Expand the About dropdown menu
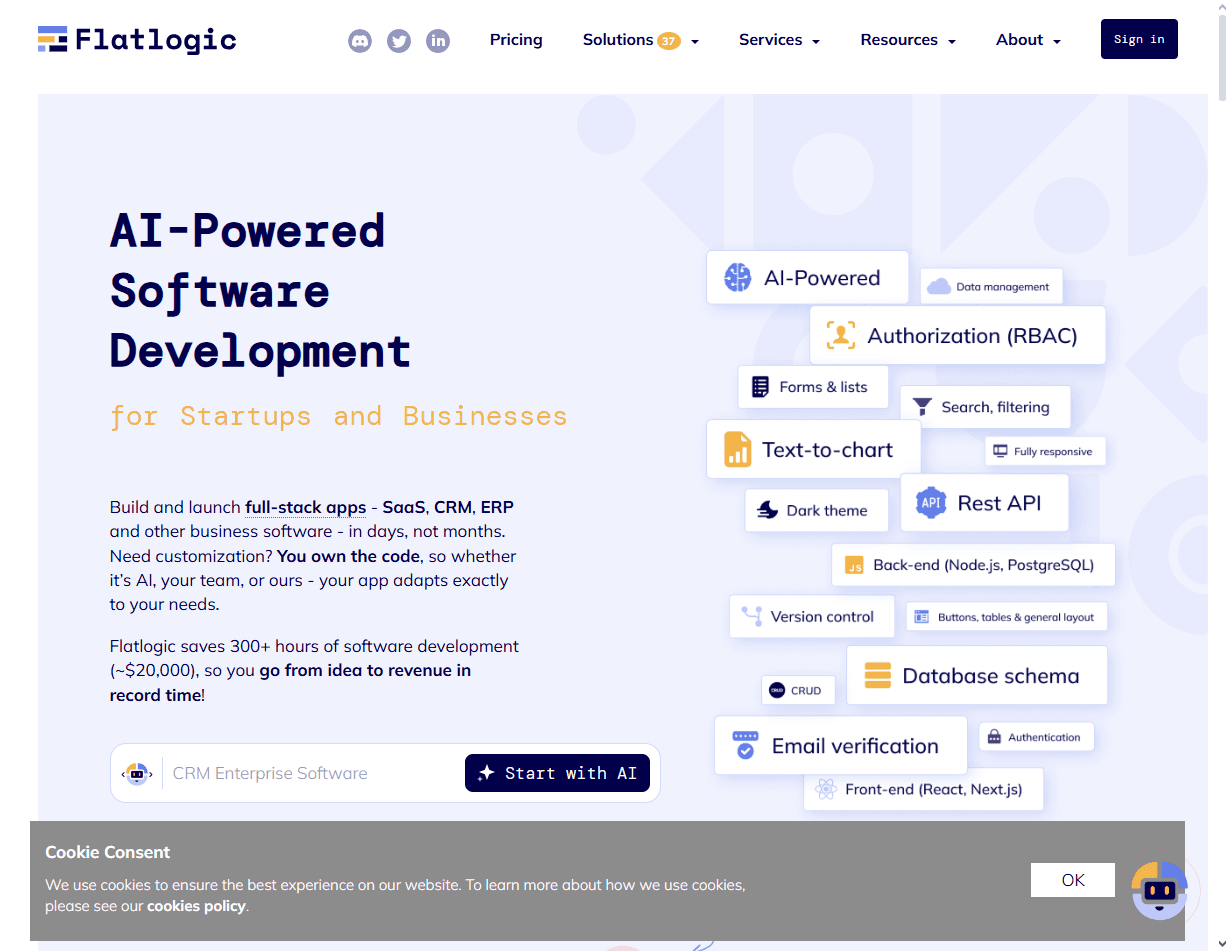 (1028, 40)
